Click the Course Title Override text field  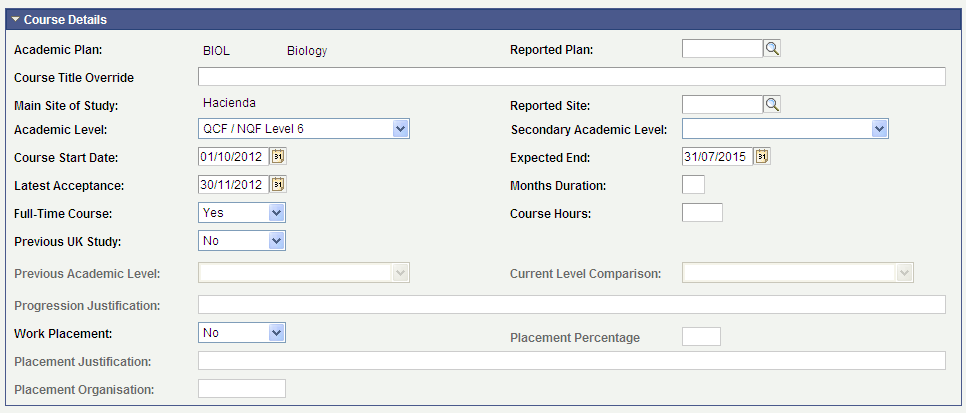pyautogui.click(x=571, y=77)
